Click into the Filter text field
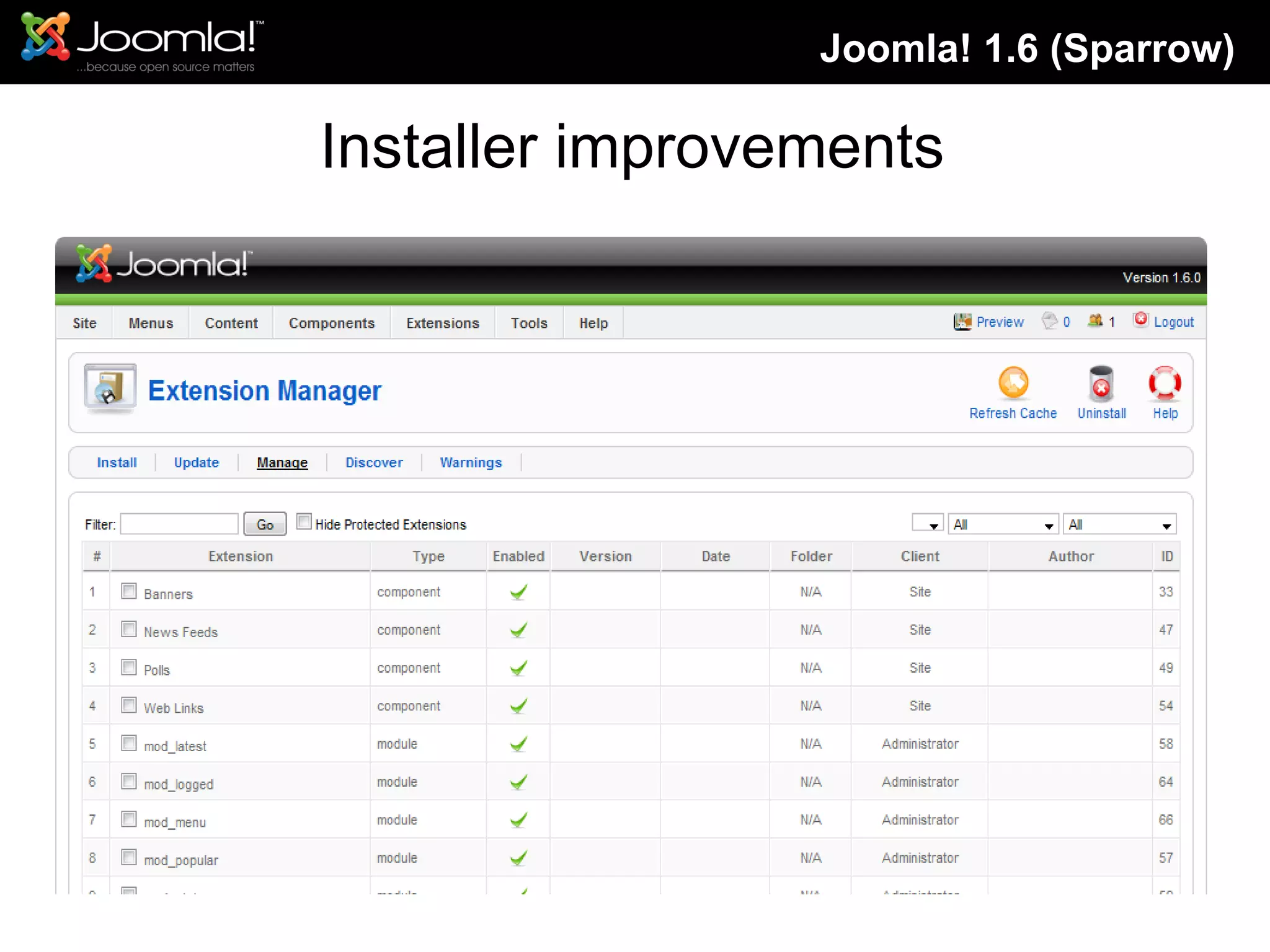 [179, 524]
